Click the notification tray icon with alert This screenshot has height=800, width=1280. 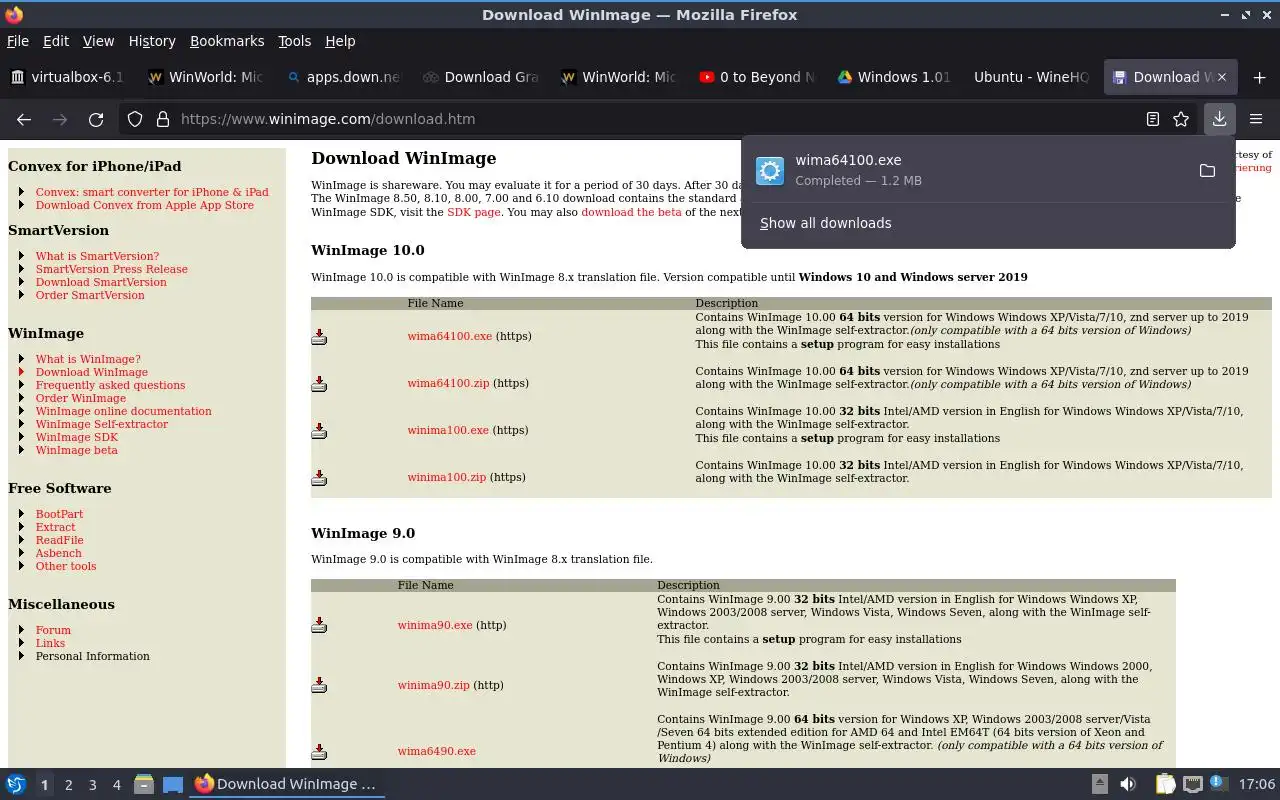pyautogui.click(x=1219, y=784)
